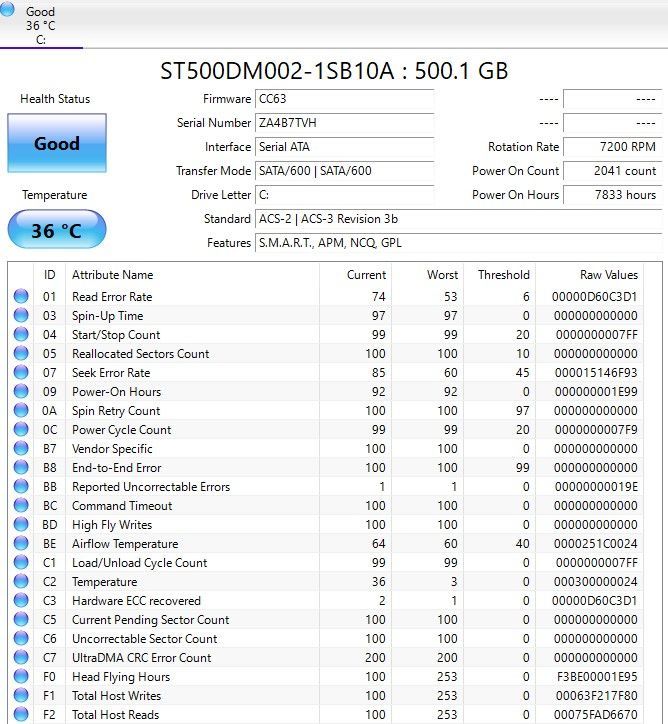The image size is (668, 724).
Task: Click the Features field S.M.A.R.T., APM, NCQ, GPL
Action: pos(459,243)
